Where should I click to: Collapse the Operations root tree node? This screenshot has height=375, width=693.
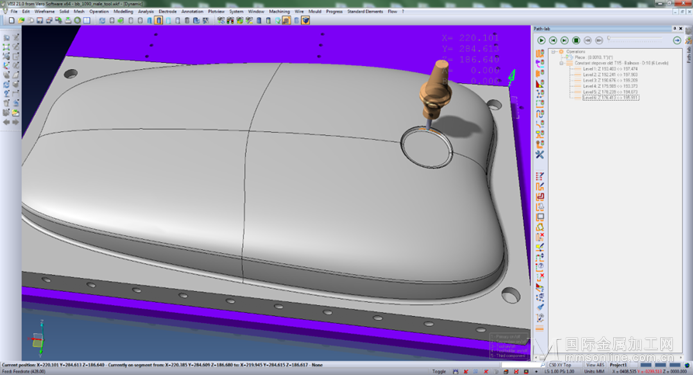pyautogui.click(x=553, y=52)
